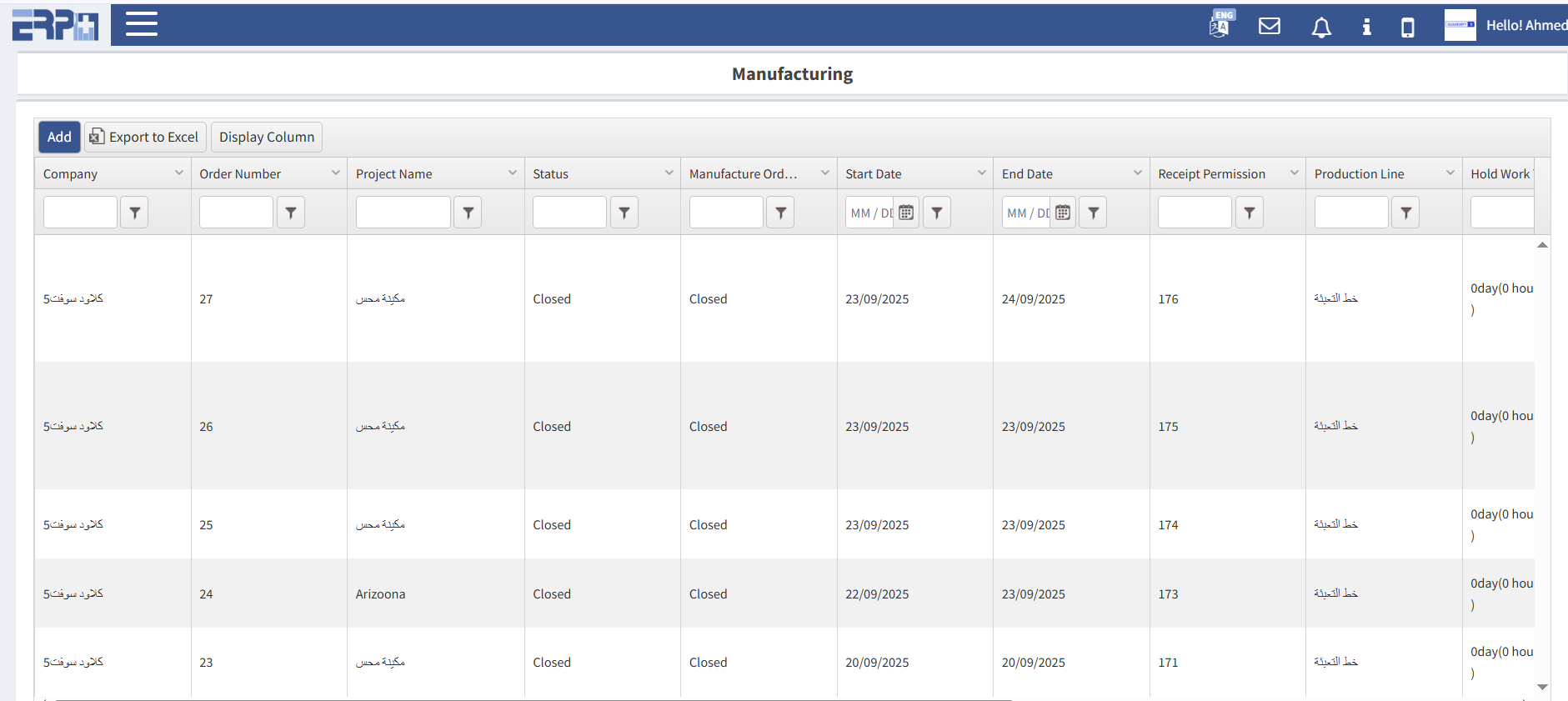Click the Production Line filter funnel

point(1405,213)
